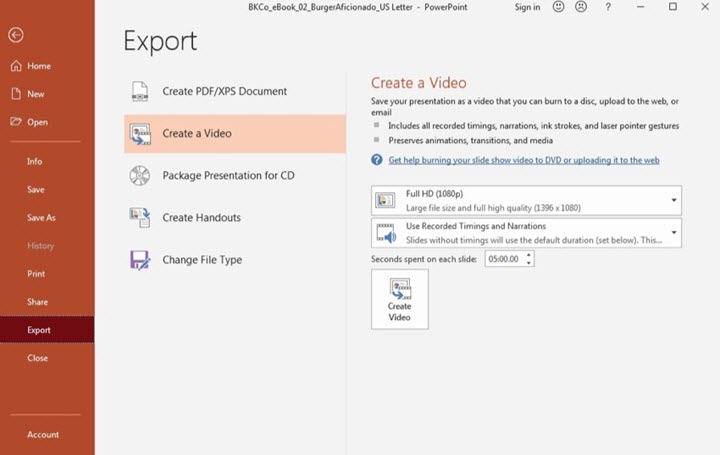Click the Open folder icon
Screen dimensions: 720x455
tap(16, 122)
